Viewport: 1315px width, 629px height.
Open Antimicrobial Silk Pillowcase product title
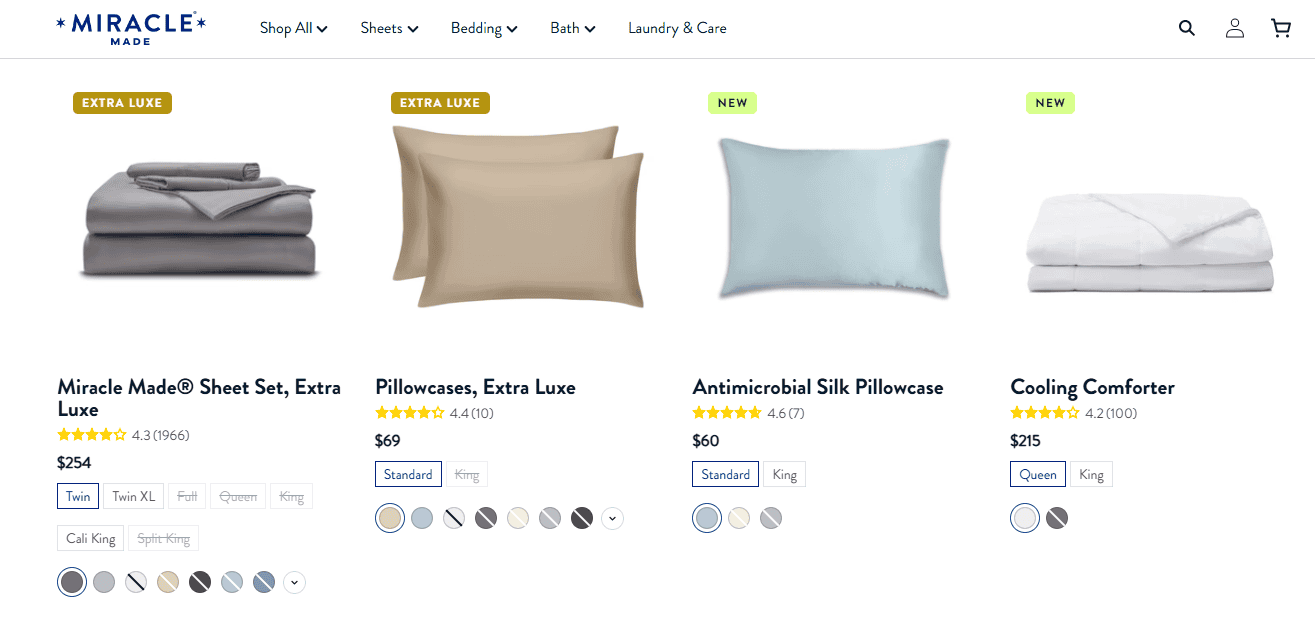pyautogui.click(x=818, y=387)
